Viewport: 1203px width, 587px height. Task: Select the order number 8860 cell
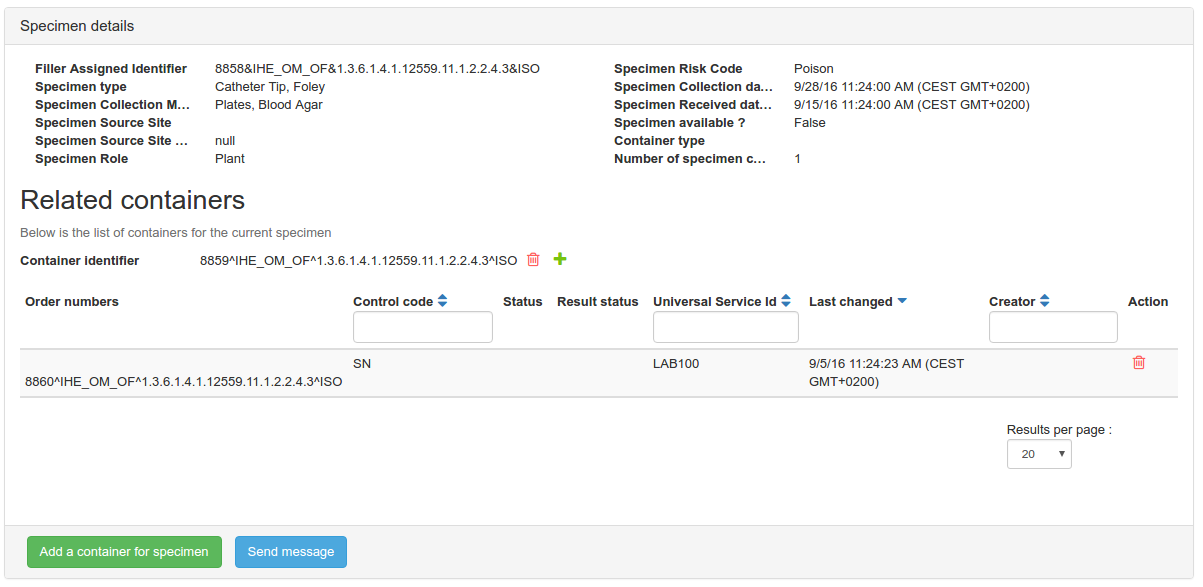click(x=183, y=382)
